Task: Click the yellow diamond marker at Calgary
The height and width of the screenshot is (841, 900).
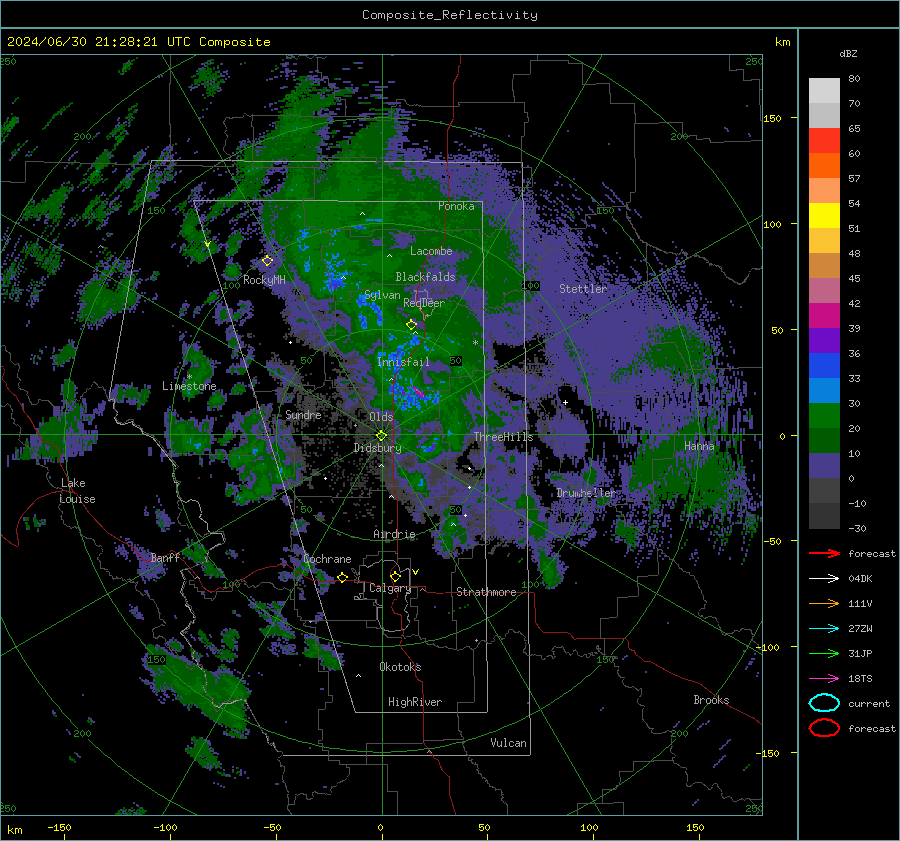Action: click(x=395, y=576)
